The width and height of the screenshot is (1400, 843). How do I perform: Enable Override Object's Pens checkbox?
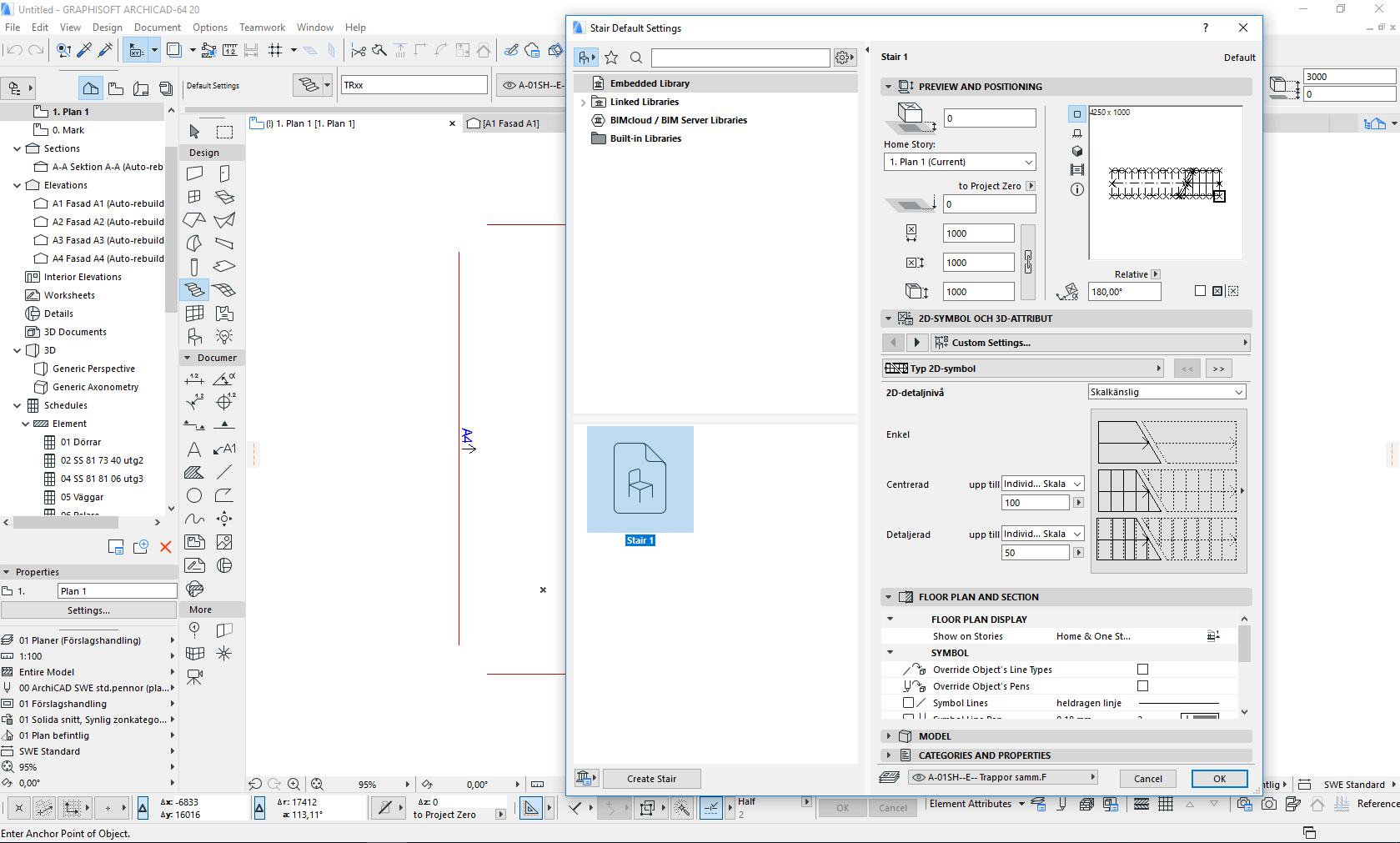[x=1143, y=686]
